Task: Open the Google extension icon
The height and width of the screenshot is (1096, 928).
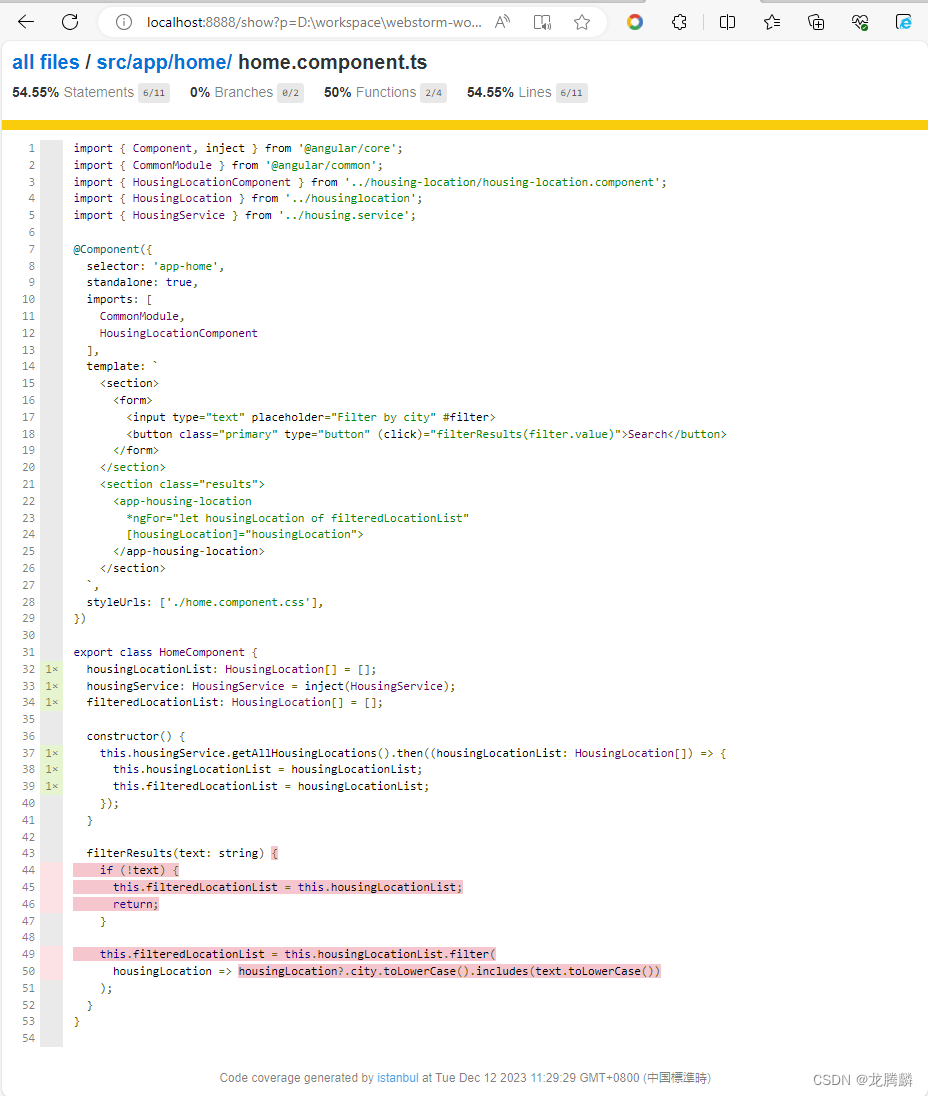Action: tap(635, 21)
